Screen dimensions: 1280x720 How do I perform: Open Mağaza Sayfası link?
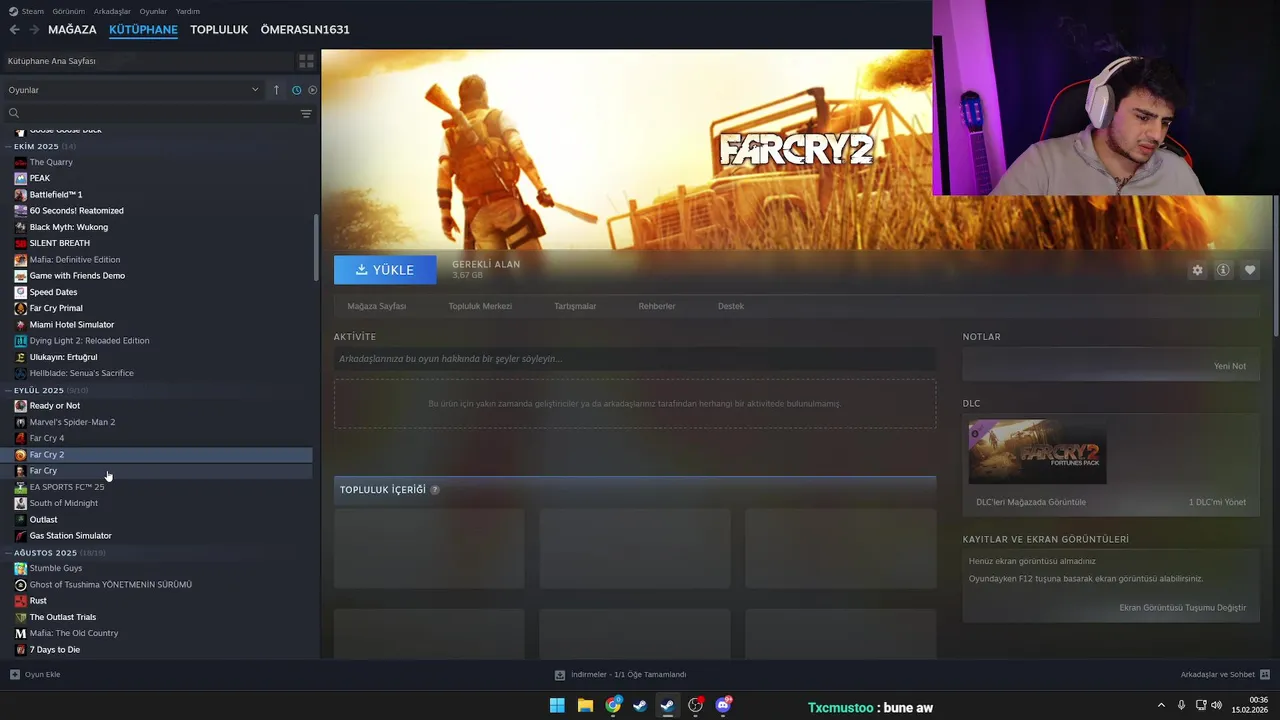coord(377,306)
